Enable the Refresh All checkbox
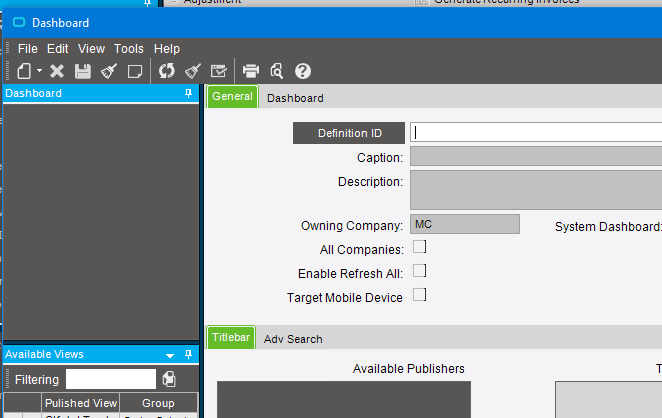The image size is (662, 418). coord(419,271)
